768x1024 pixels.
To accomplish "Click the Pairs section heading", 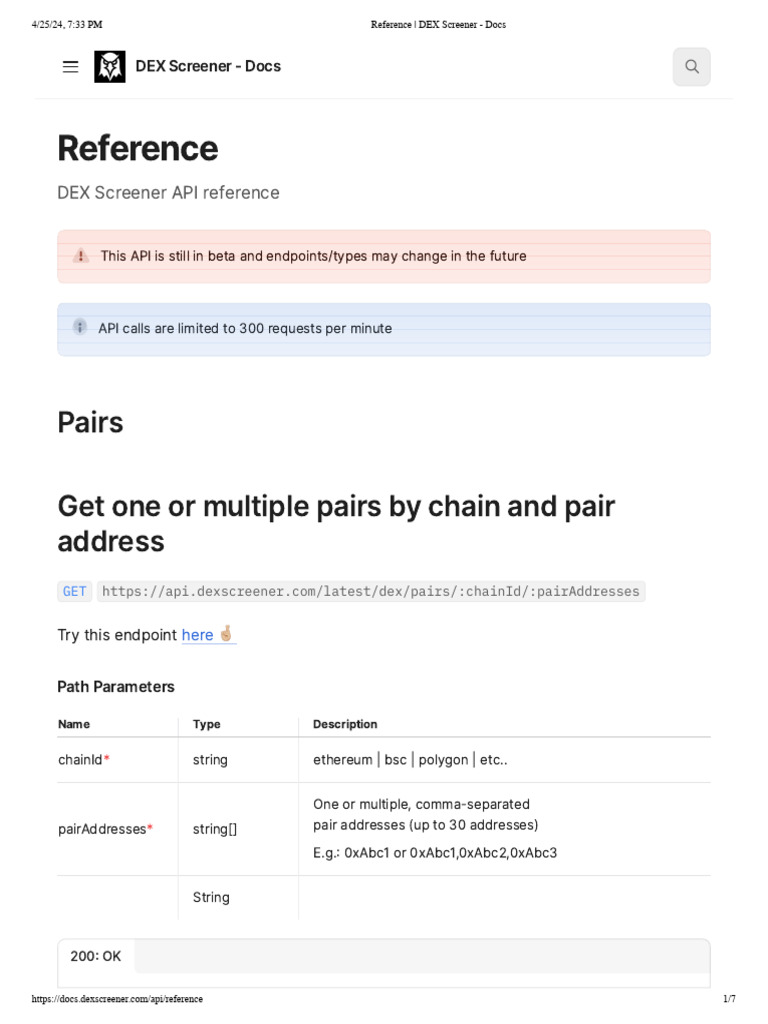I will click(90, 422).
